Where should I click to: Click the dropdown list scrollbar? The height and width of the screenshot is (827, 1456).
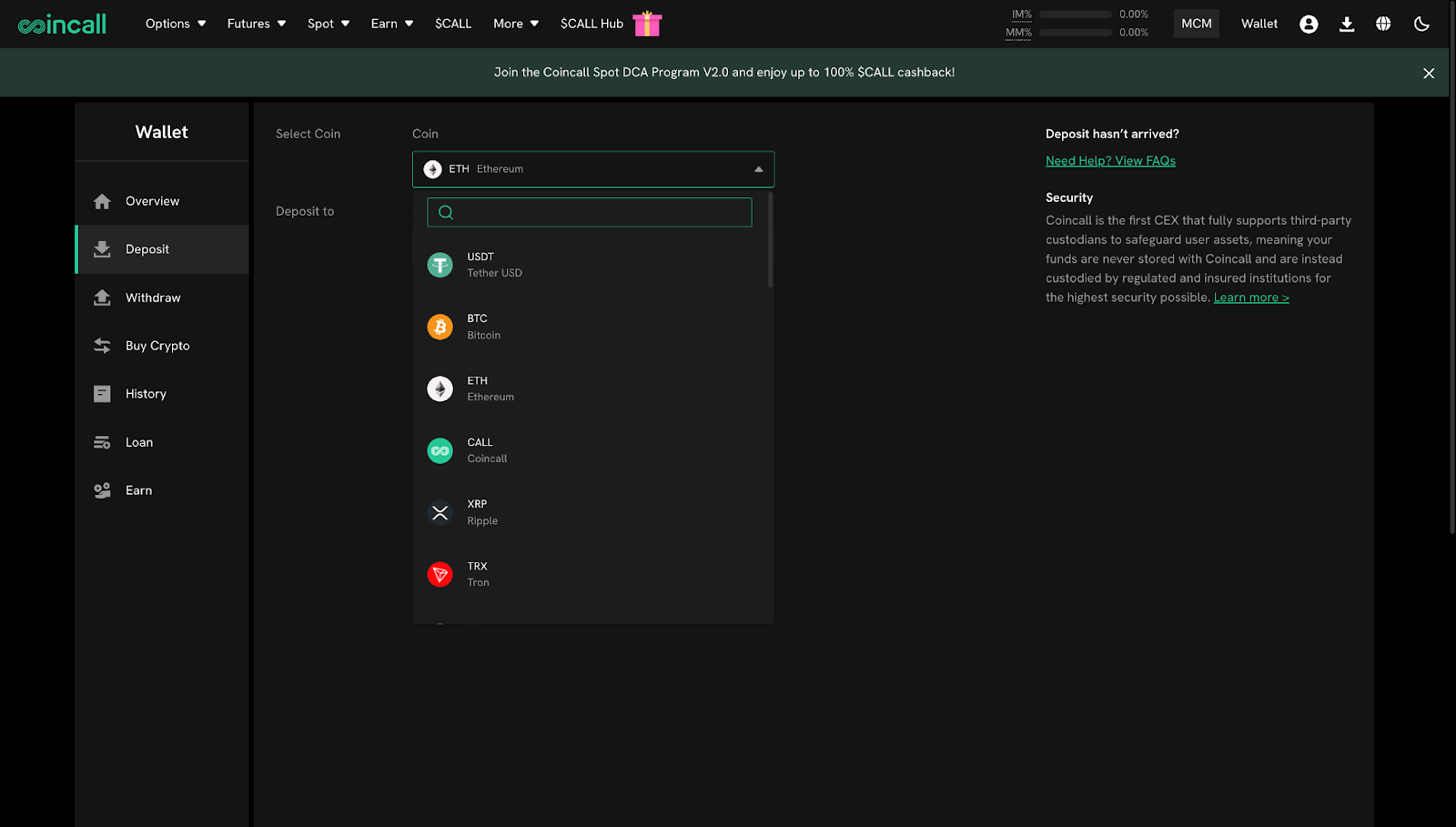click(771, 241)
